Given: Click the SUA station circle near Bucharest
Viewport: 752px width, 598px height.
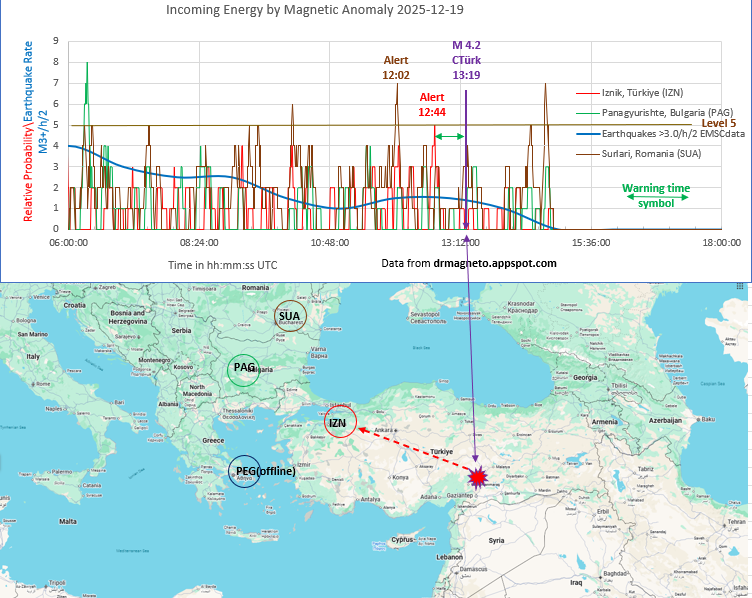Looking at the screenshot, I should 291,316.
